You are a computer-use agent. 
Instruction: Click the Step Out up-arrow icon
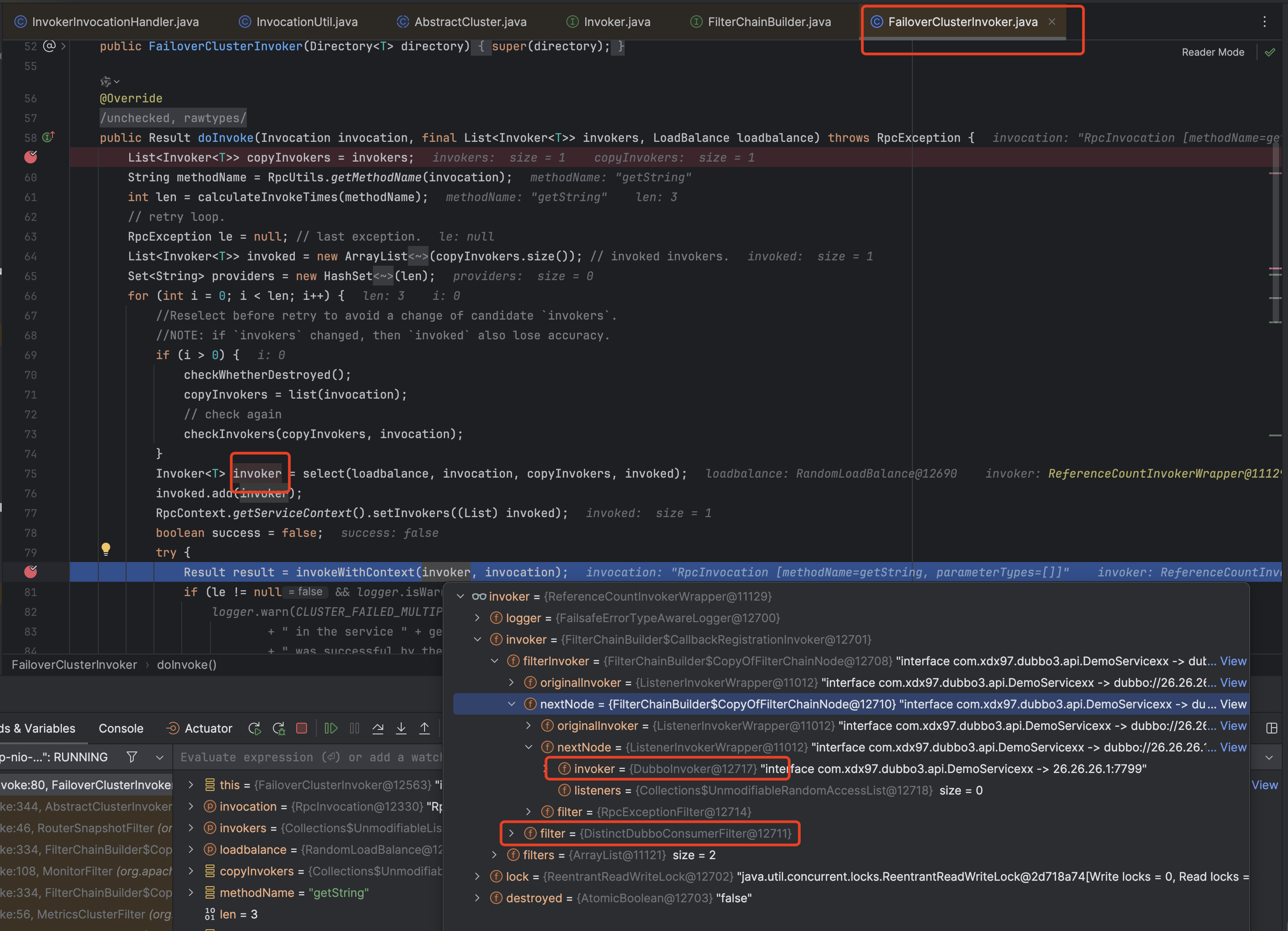click(x=424, y=728)
